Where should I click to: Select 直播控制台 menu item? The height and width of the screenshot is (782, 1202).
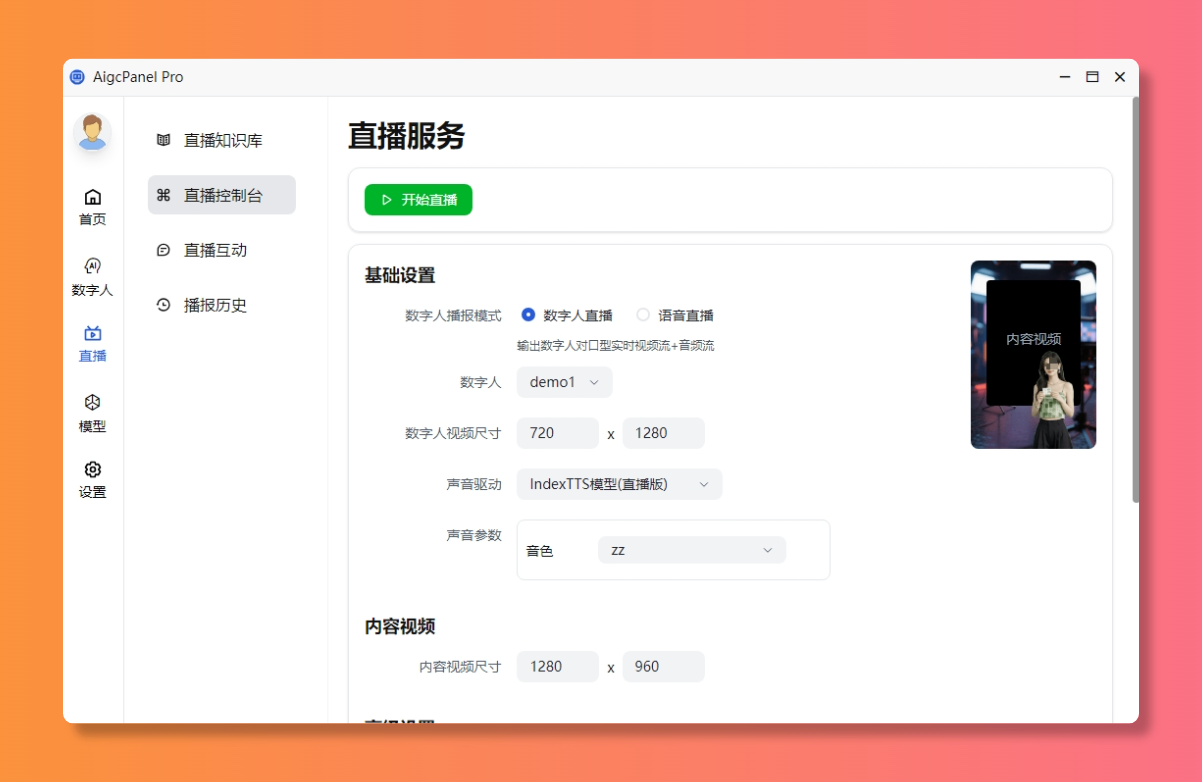(221, 196)
